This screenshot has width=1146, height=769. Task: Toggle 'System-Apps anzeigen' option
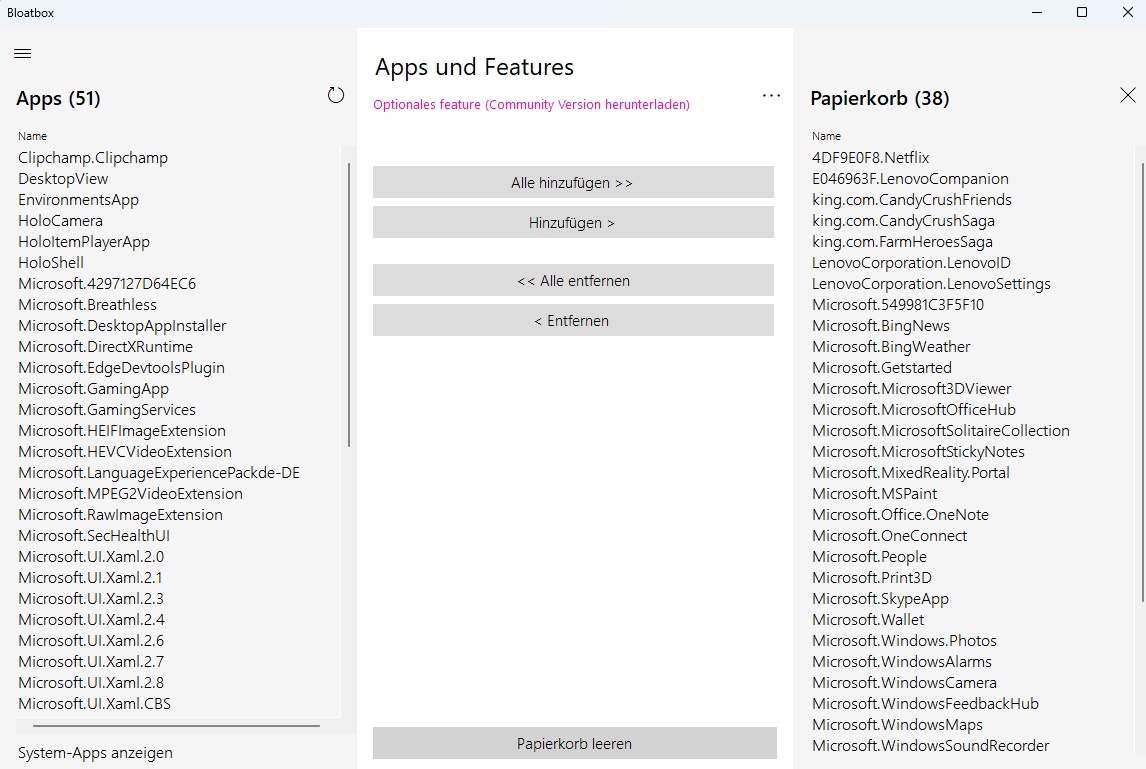[x=95, y=753]
